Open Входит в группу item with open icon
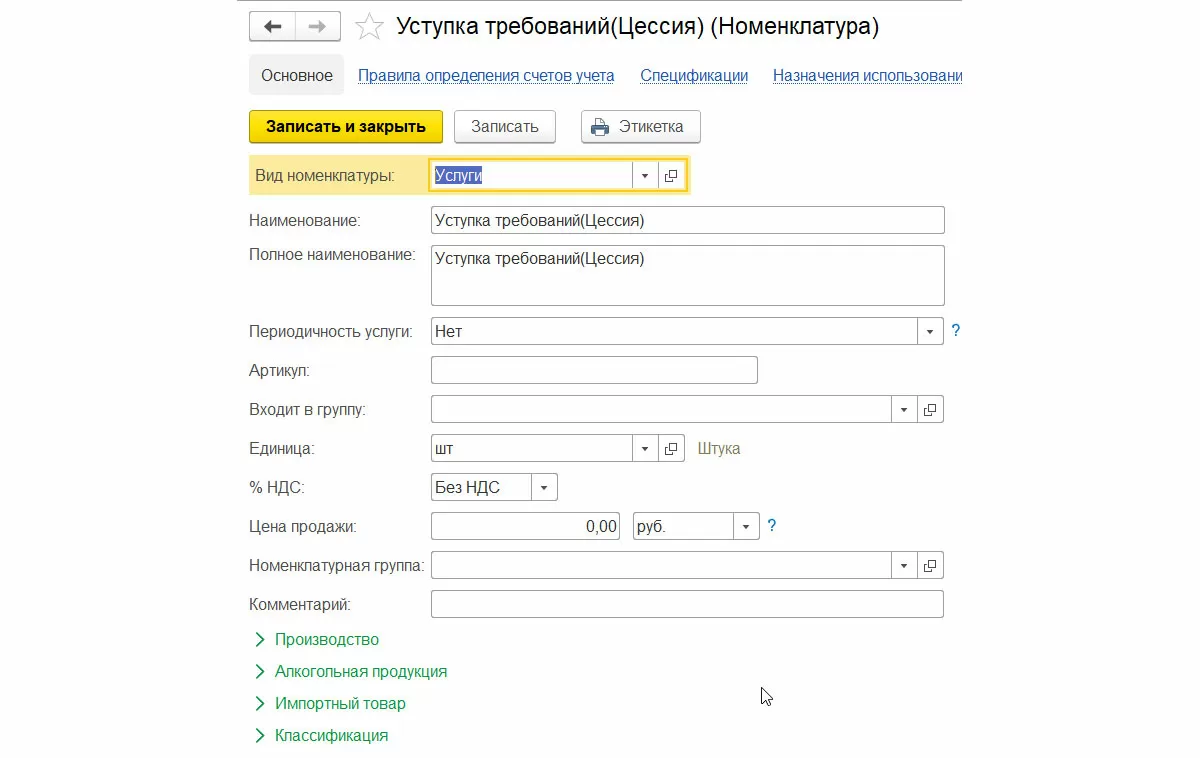The image size is (1200, 758). pyautogui.click(x=931, y=410)
